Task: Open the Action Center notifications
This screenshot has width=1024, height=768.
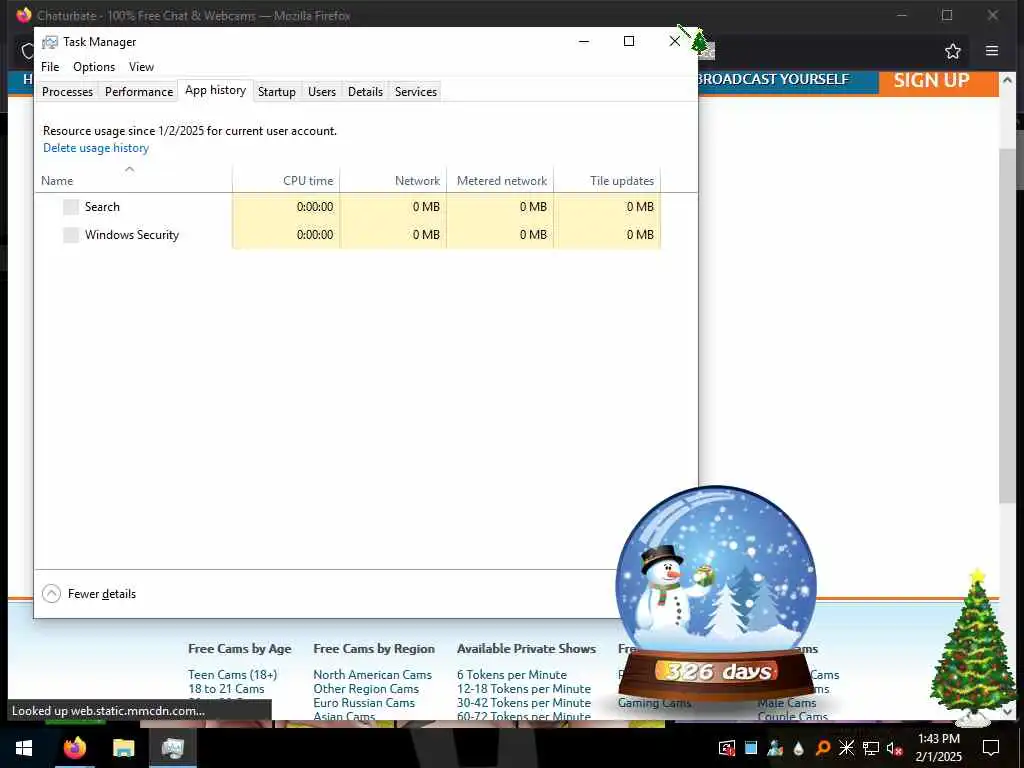Action: [991, 748]
